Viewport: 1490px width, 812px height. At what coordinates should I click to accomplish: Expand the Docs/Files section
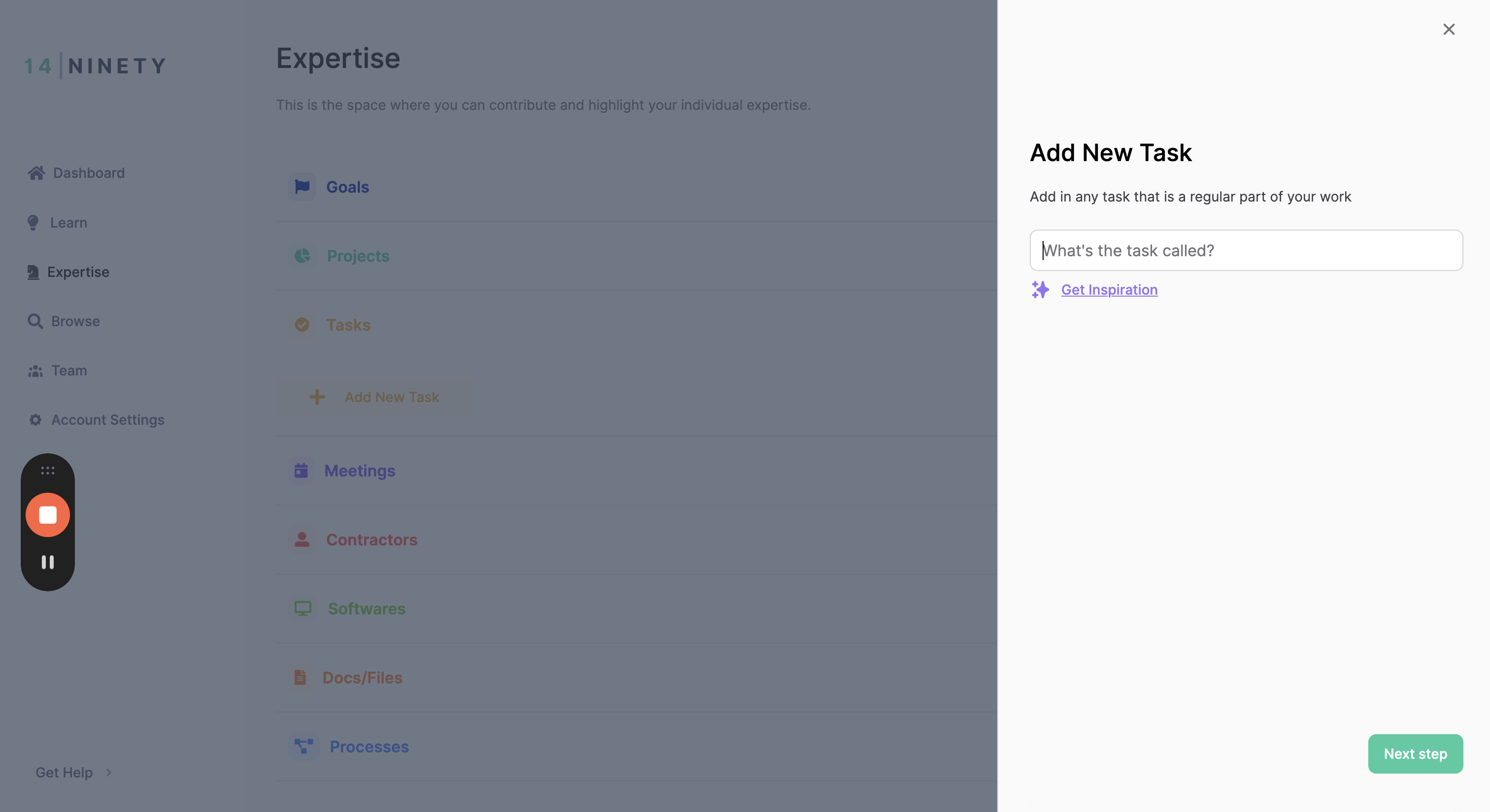tap(362, 677)
